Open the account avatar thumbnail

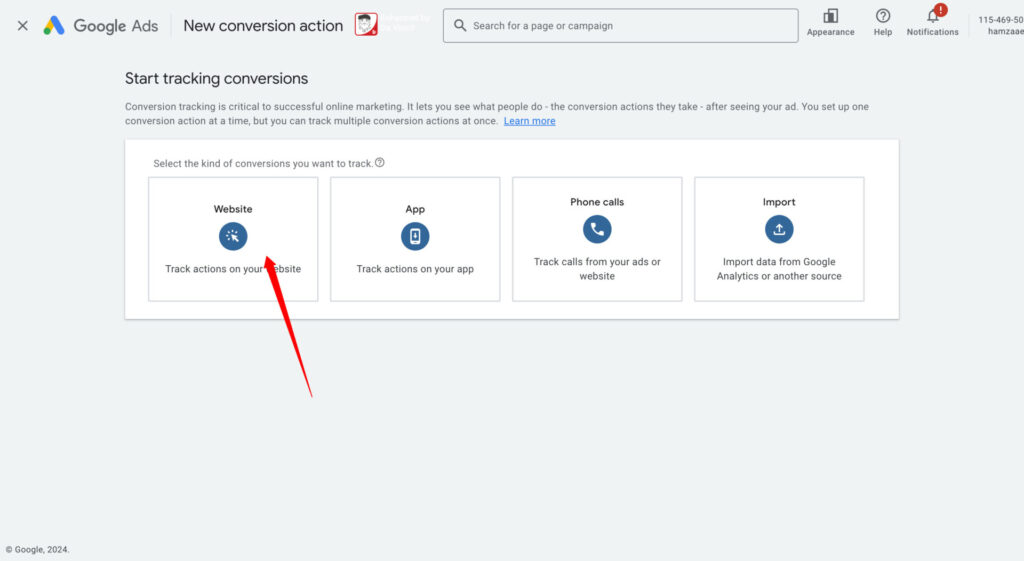[366, 25]
